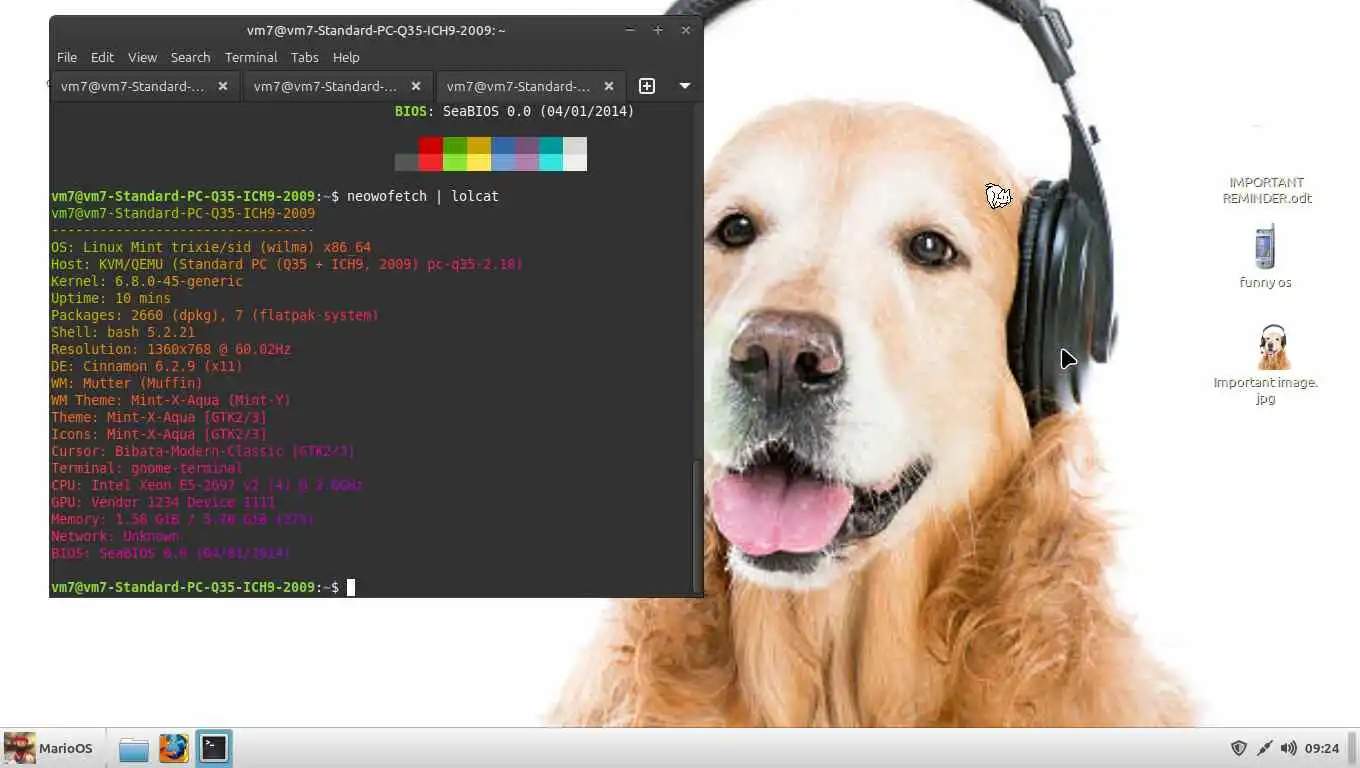
Task: Close the middle terminal tab with its X
Action: [x=416, y=86]
